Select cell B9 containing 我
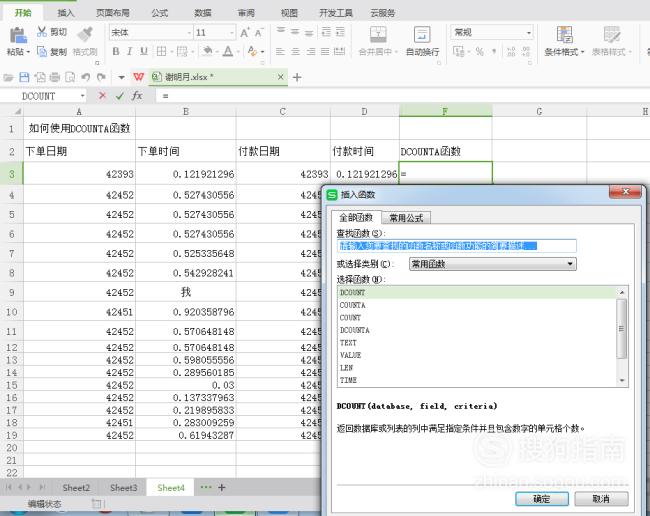The width and height of the screenshot is (650, 516). point(185,292)
